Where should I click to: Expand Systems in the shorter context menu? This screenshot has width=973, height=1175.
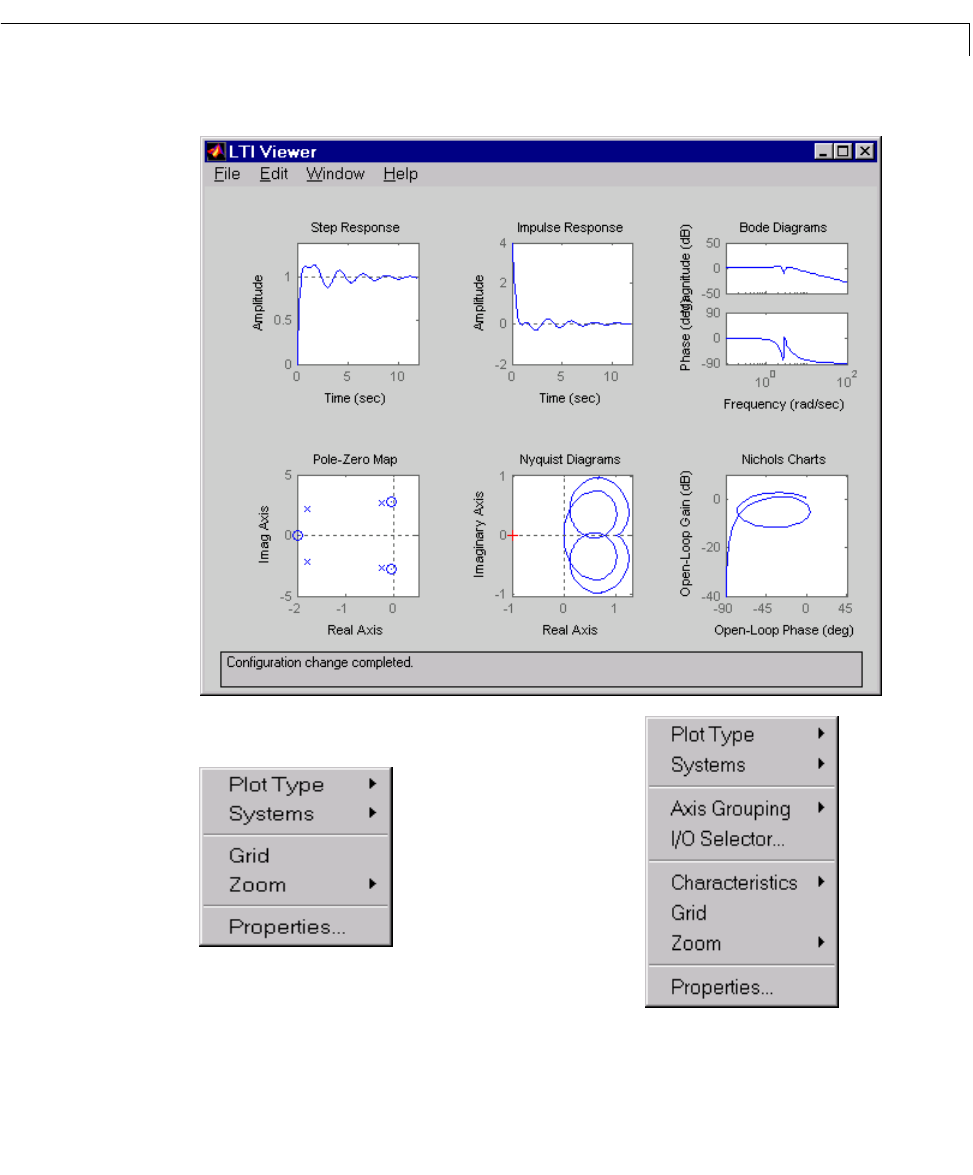[296, 814]
